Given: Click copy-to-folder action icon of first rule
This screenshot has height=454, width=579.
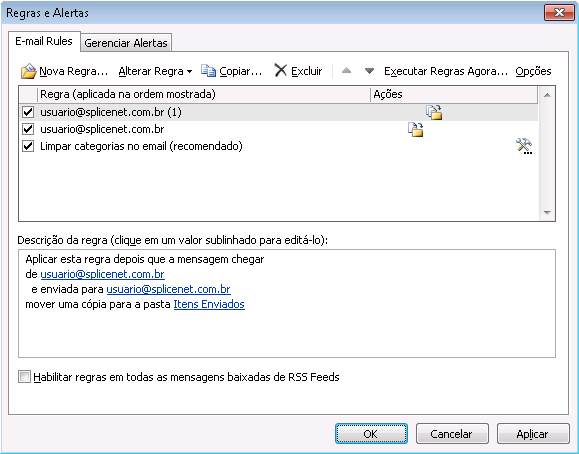Looking at the screenshot, I should pyautogui.click(x=434, y=112).
